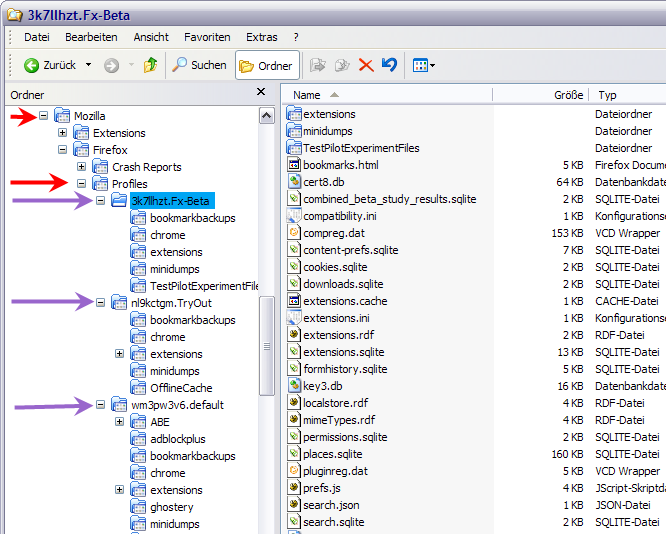The width and height of the screenshot is (666, 534).
Task: Click the pluginreg.dat file icon
Action: [294, 471]
